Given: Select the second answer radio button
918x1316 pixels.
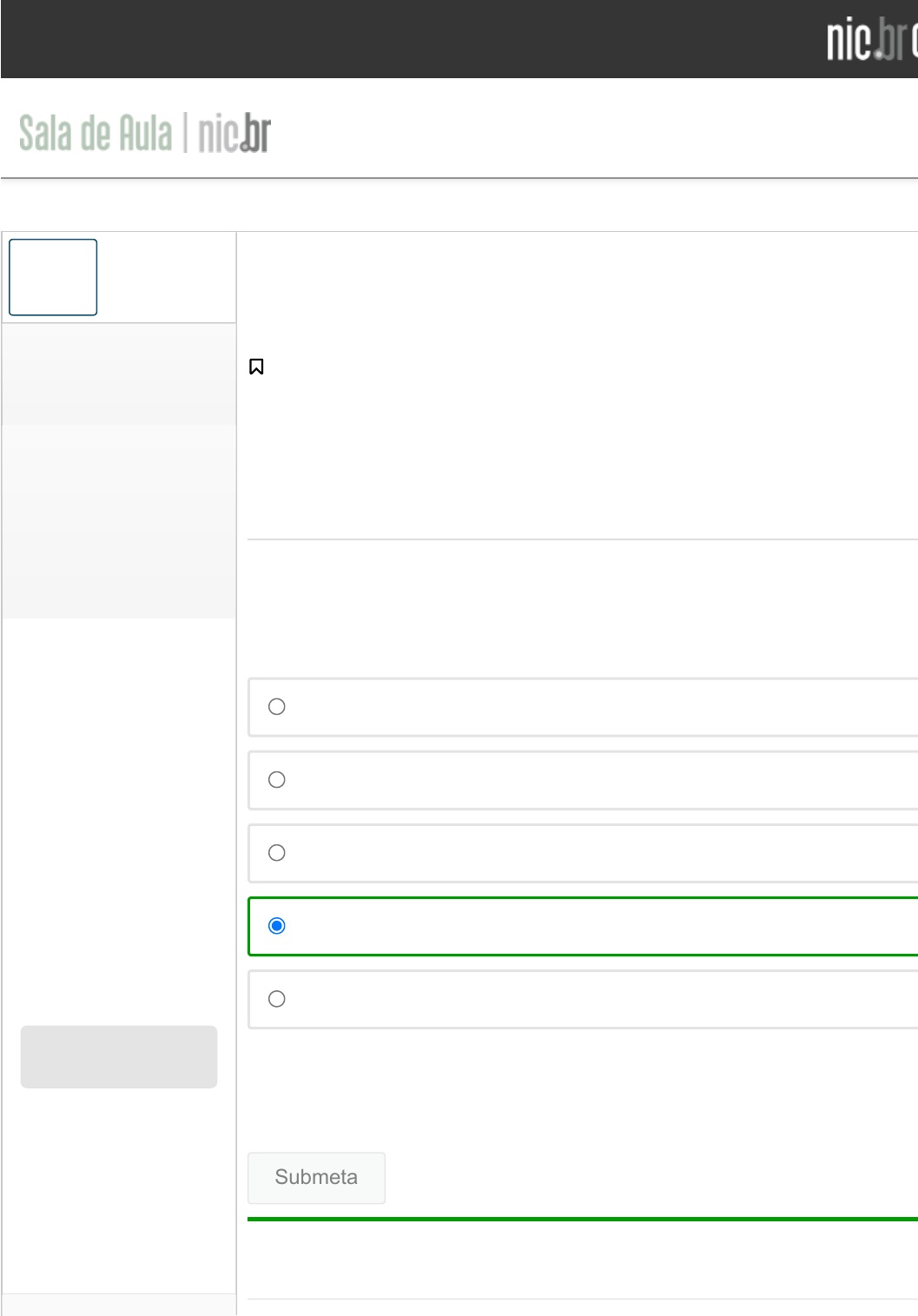Looking at the screenshot, I should coord(277,780).
